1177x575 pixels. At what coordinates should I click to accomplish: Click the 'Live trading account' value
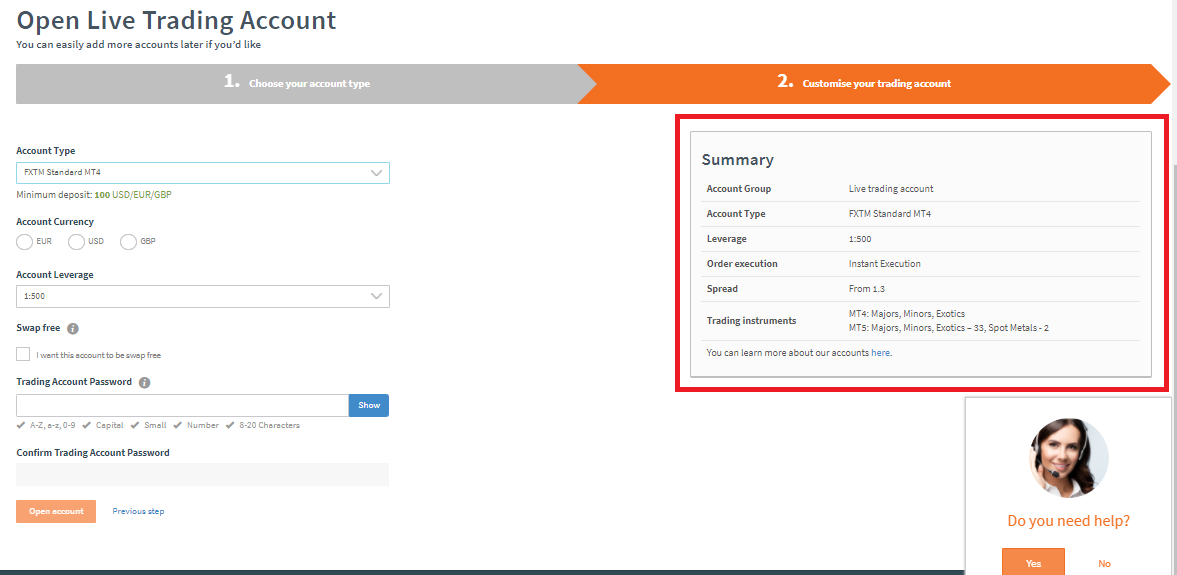coord(891,188)
